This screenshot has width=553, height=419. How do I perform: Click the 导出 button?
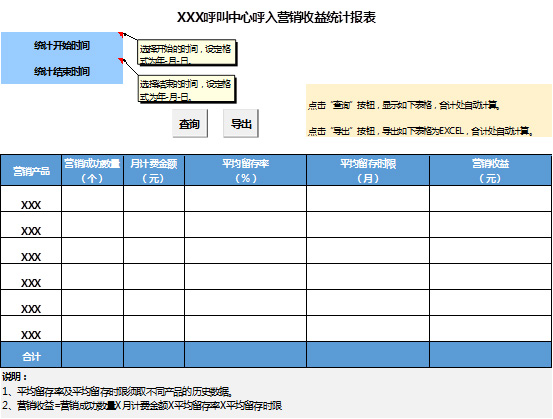241,123
